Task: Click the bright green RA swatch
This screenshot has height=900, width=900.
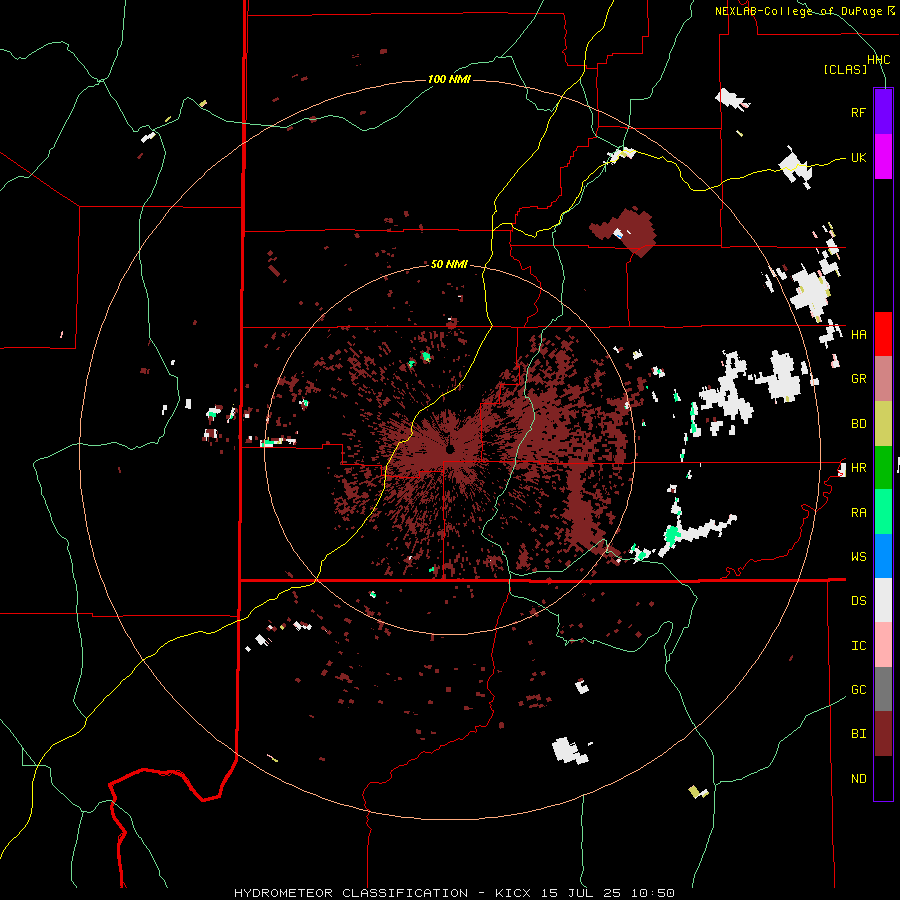Action: 883,512
